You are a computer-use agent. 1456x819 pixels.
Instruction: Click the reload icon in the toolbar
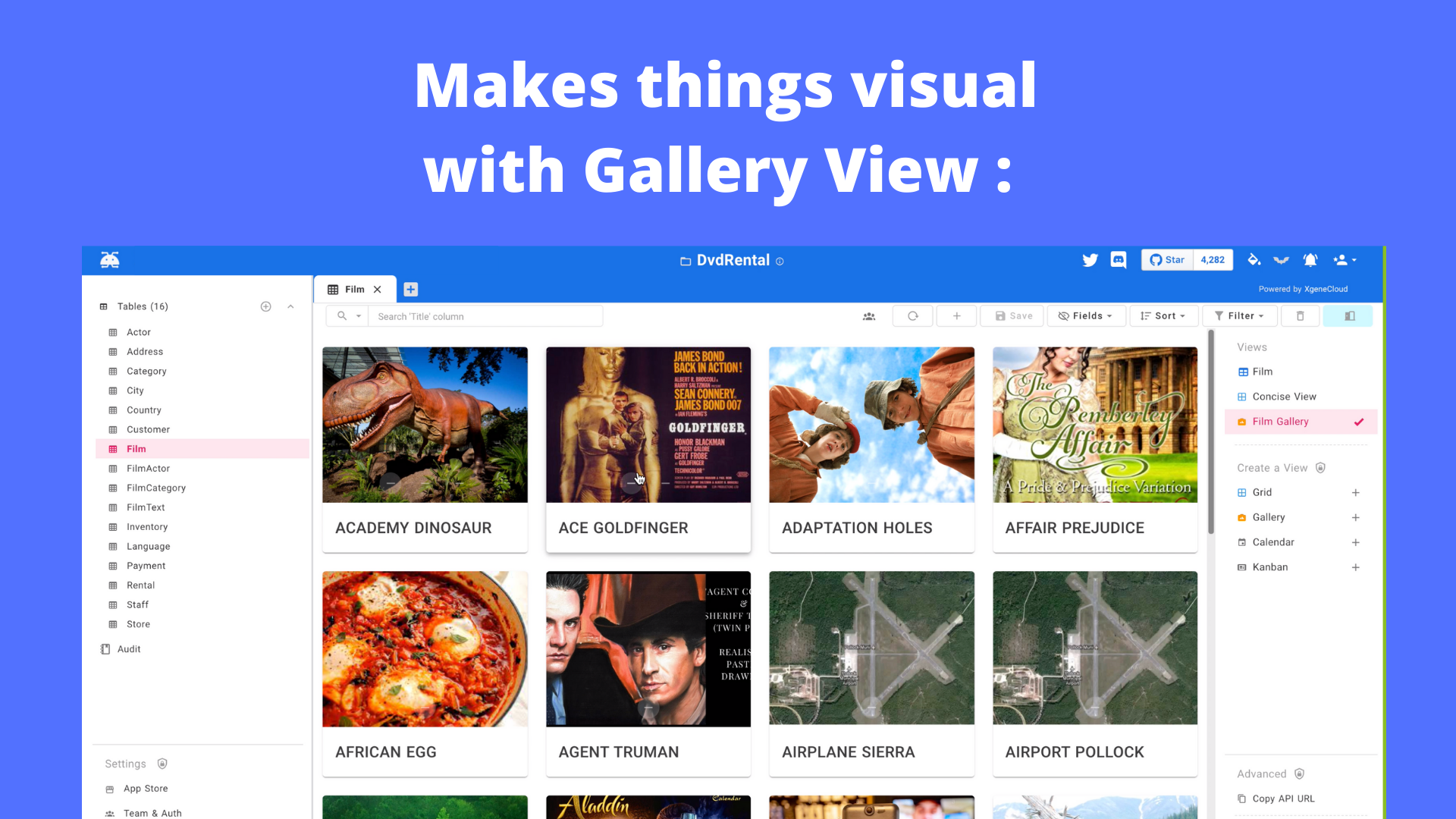pyautogui.click(x=912, y=315)
